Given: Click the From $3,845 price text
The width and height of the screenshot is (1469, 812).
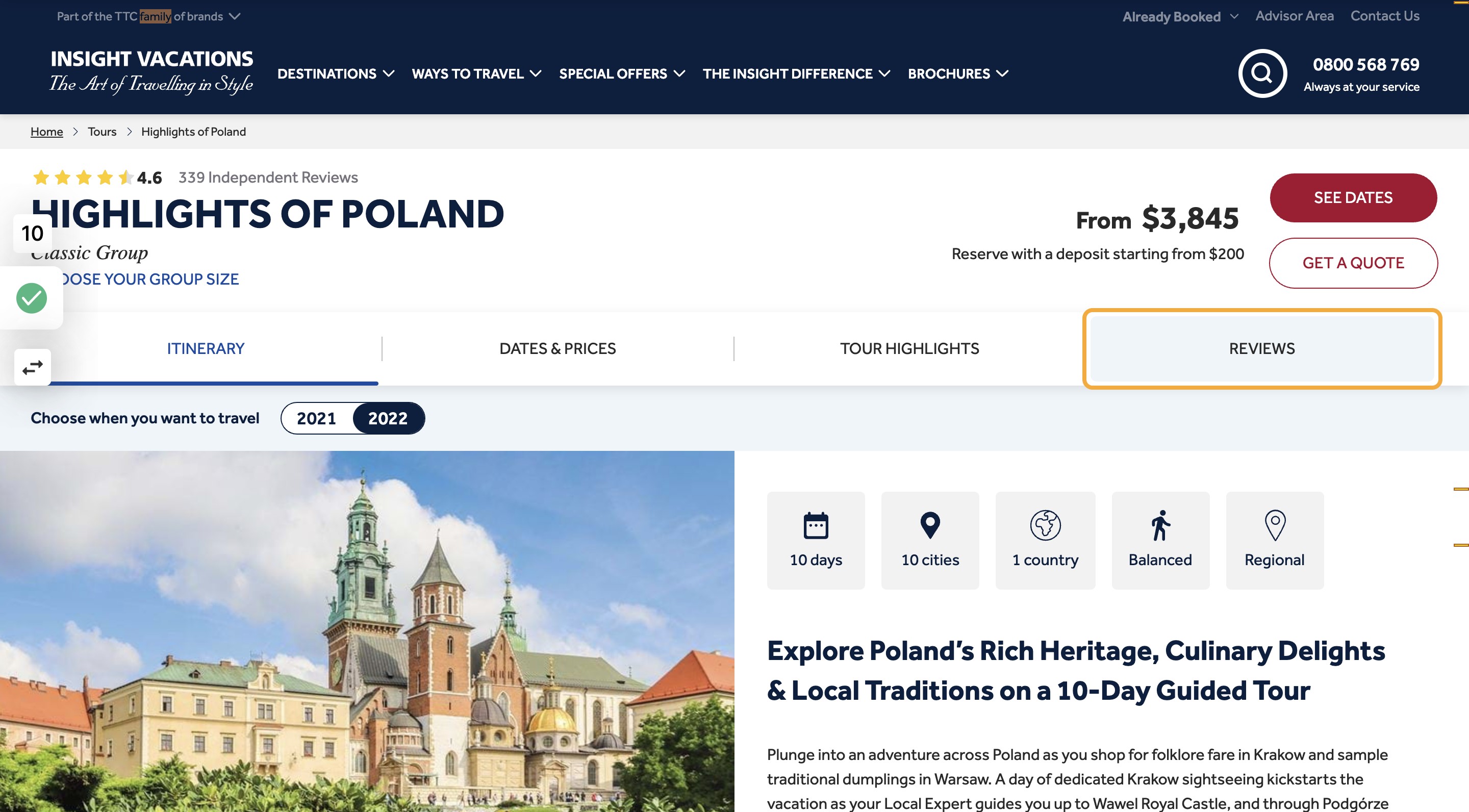Looking at the screenshot, I should [1157, 218].
